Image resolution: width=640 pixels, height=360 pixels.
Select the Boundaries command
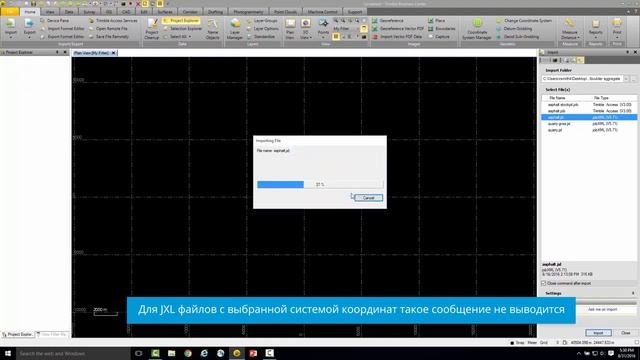pyautogui.click(x=442, y=29)
